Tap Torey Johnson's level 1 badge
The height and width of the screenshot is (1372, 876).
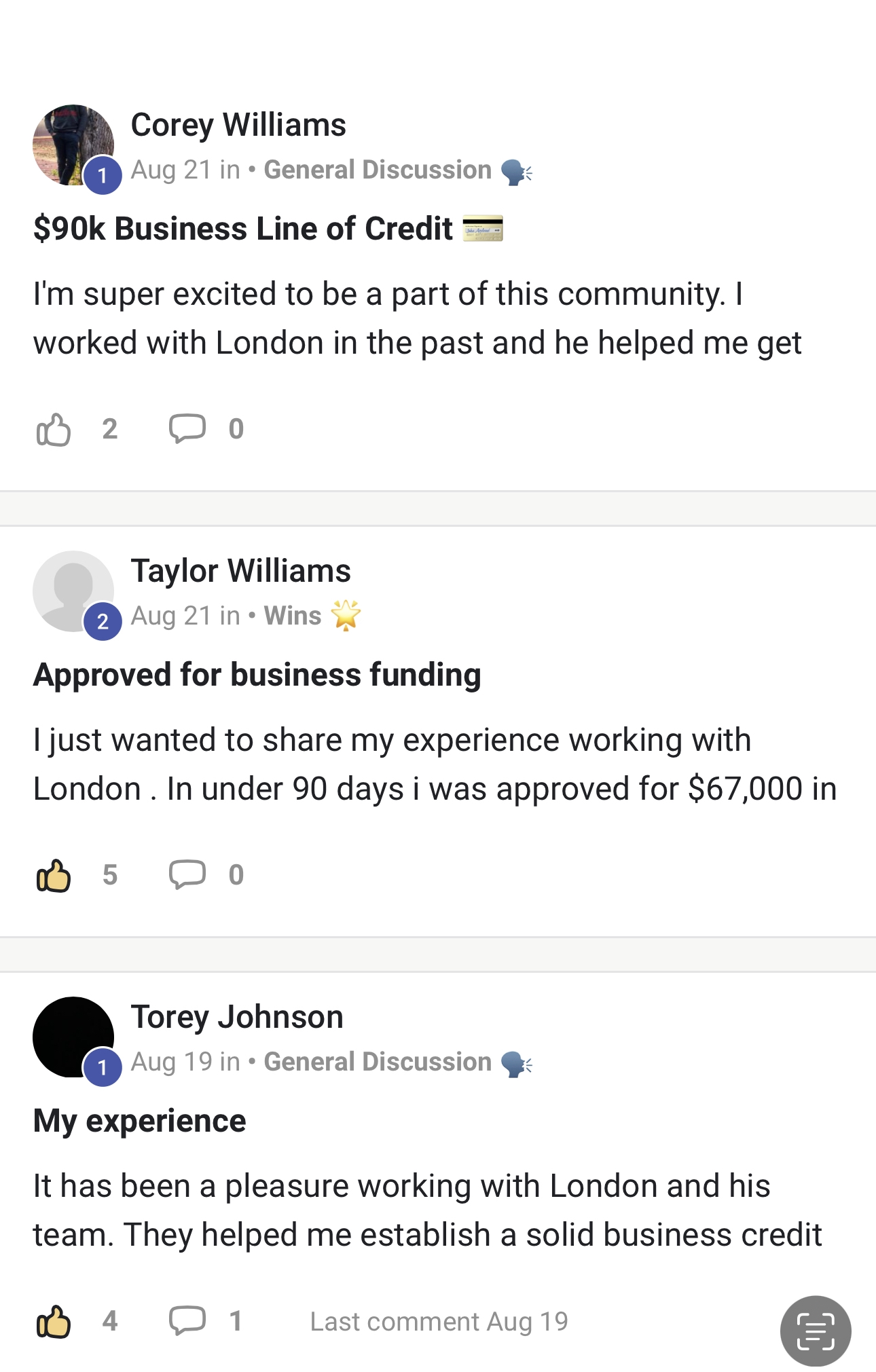[103, 1068]
